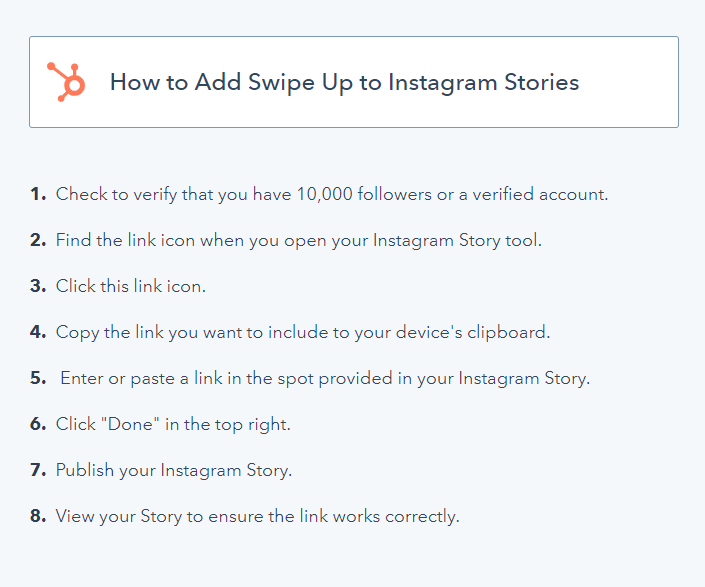Click the bold number 6 list marker

[x=38, y=424]
